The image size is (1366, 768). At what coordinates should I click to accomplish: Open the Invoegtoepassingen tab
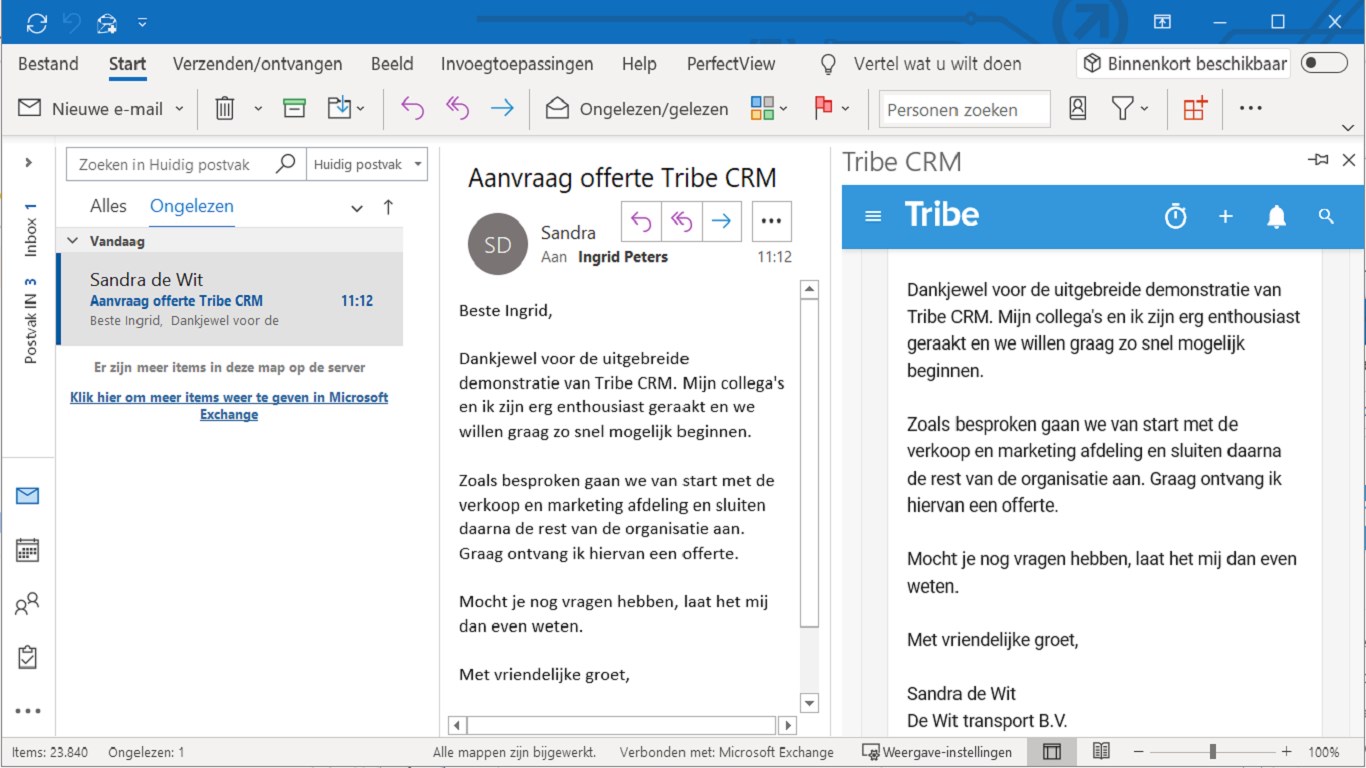click(517, 64)
